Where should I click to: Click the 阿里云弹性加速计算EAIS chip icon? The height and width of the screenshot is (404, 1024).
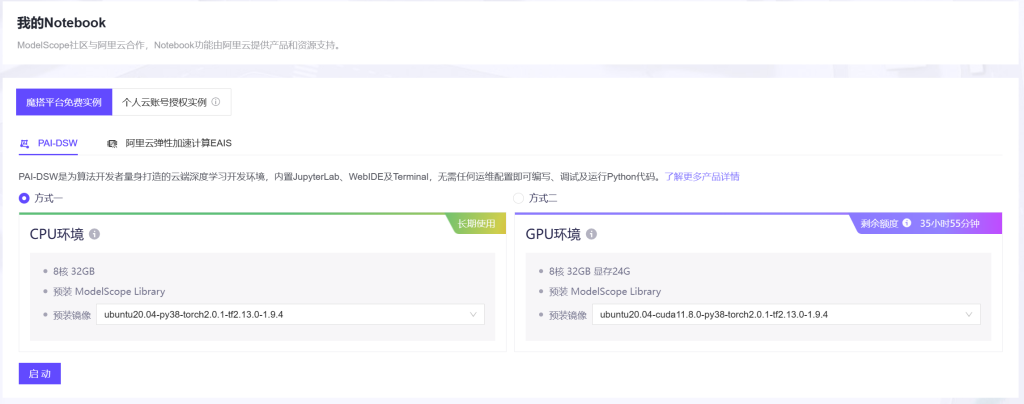(x=112, y=142)
